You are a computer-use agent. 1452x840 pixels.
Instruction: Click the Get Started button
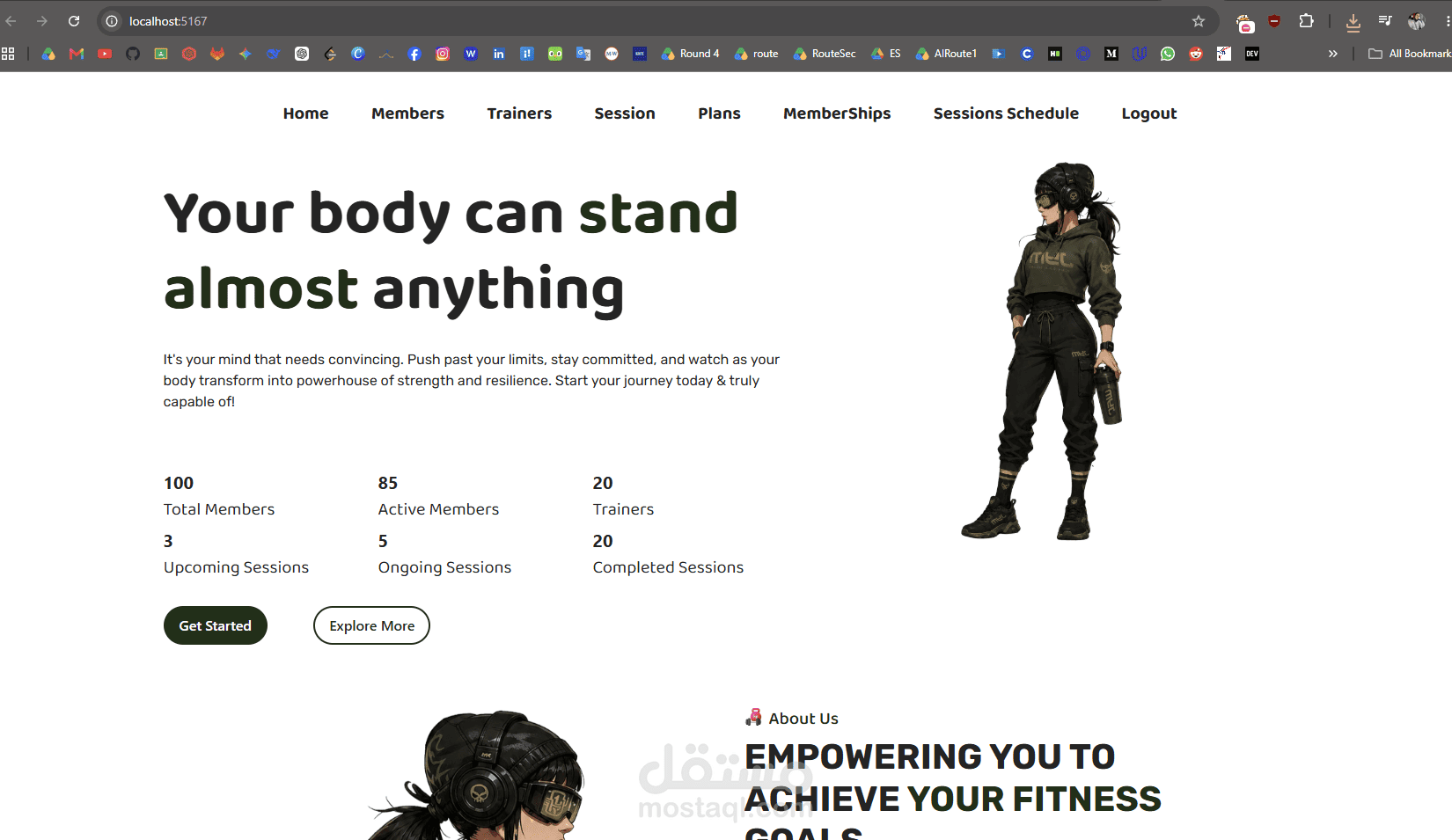pyautogui.click(x=216, y=625)
